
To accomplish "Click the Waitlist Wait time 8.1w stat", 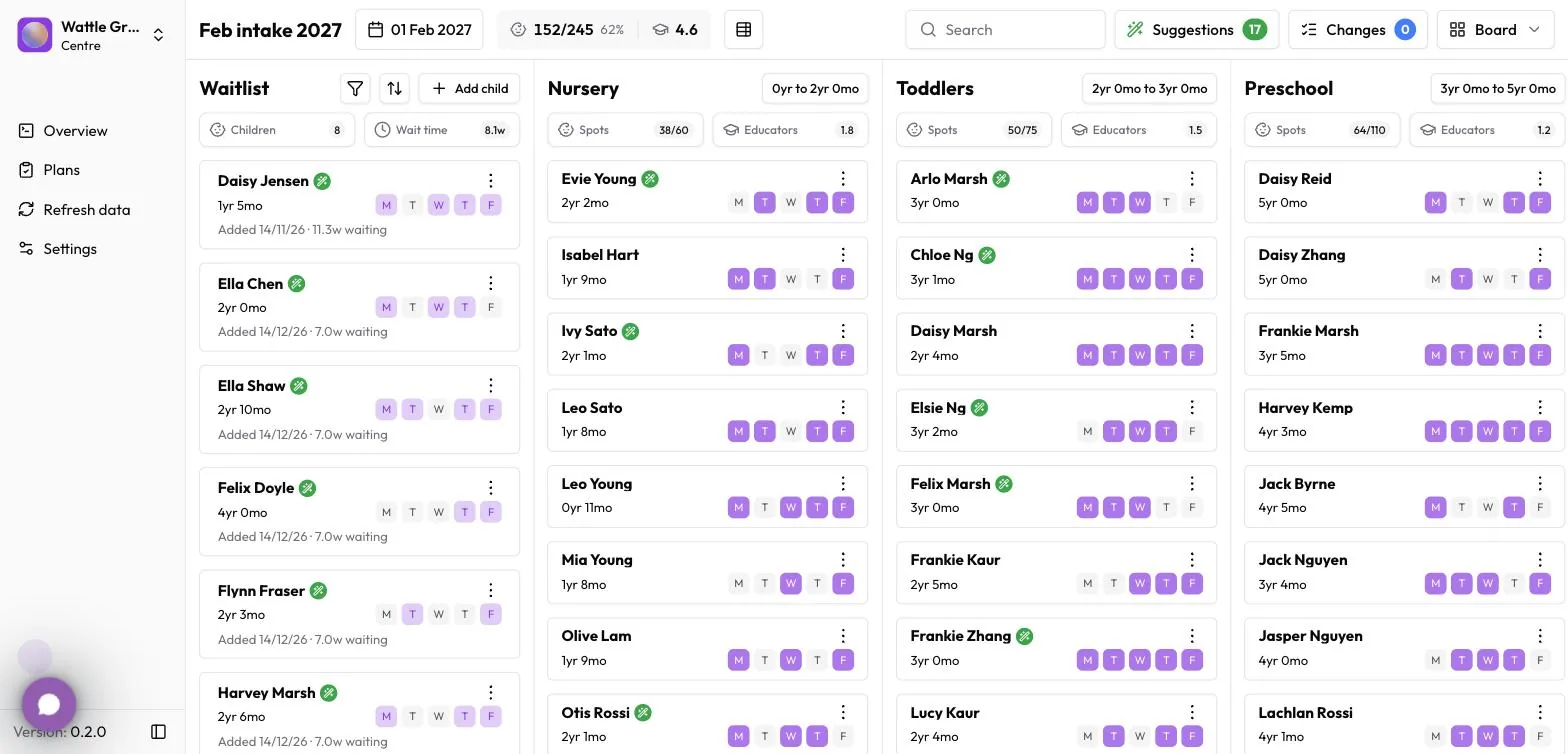I will [442, 130].
